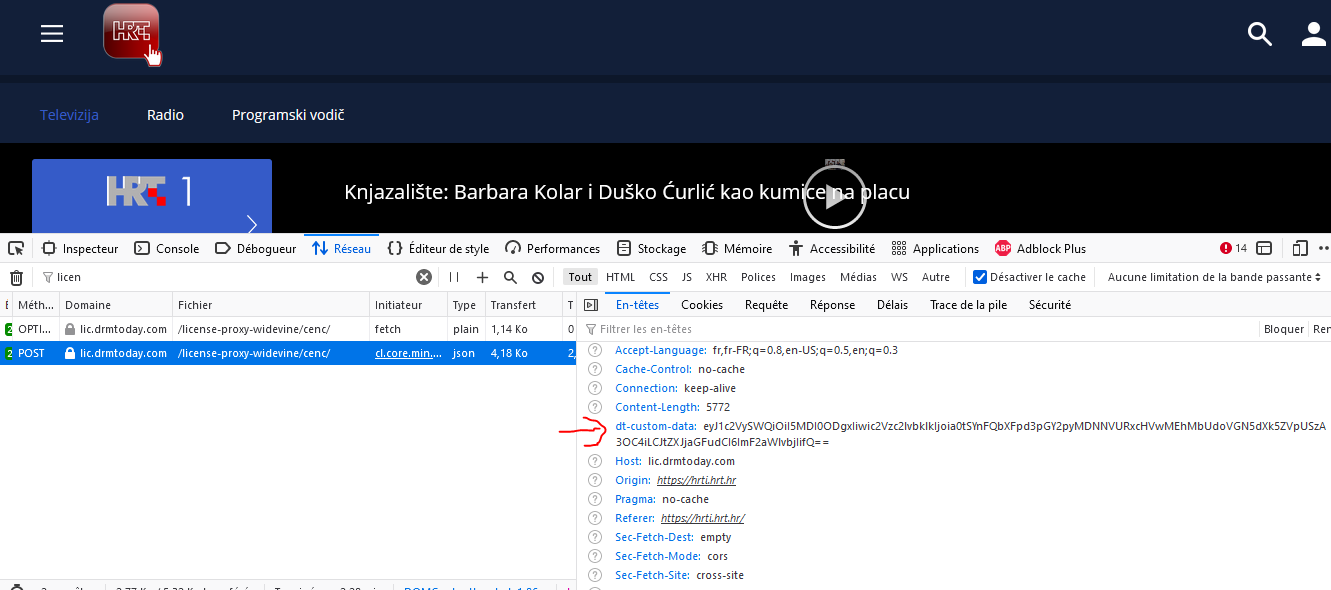
Task: Open the Débogueur panel
Action: [255, 249]
